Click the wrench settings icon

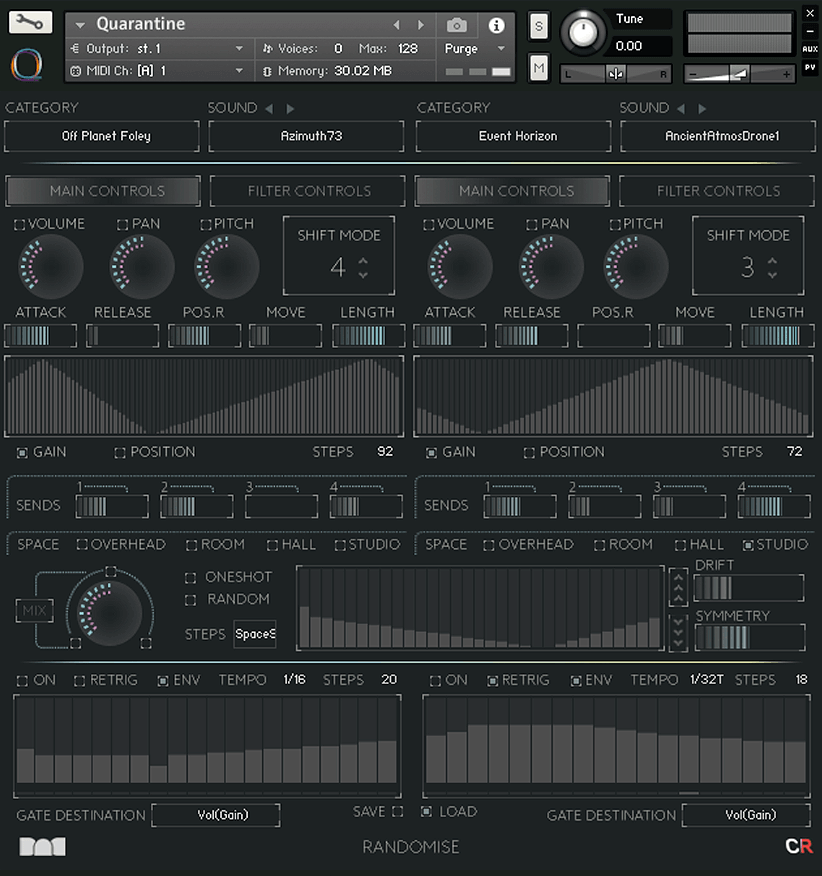pos(30,22)
